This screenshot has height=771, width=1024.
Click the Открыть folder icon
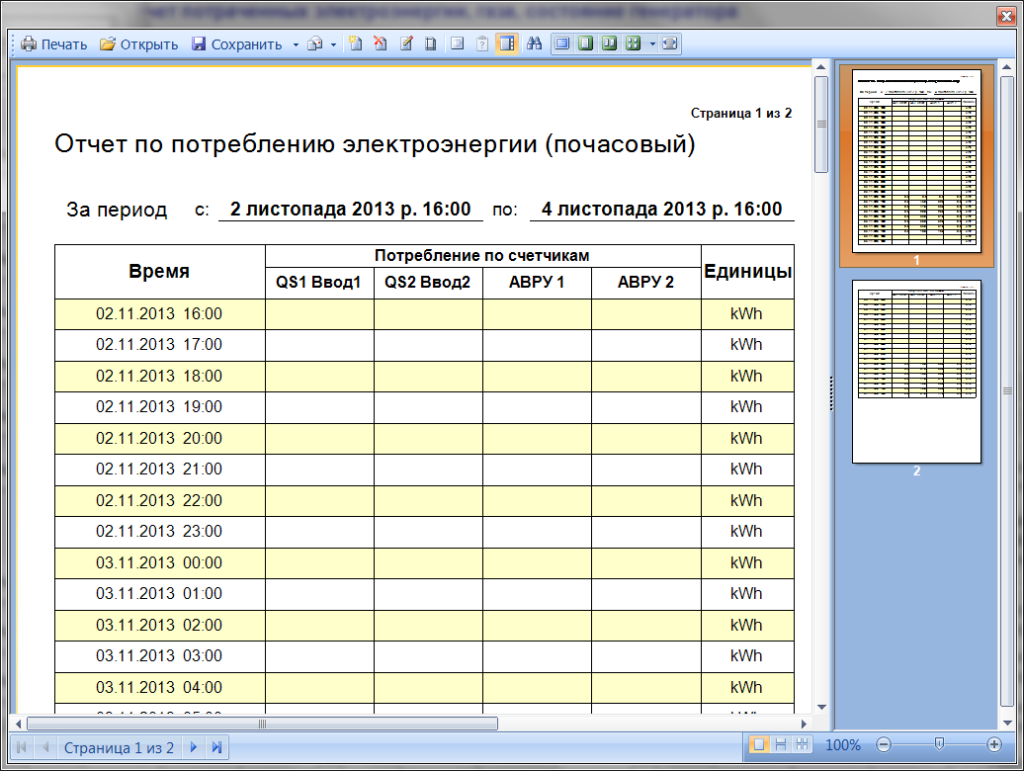point(108,44)
